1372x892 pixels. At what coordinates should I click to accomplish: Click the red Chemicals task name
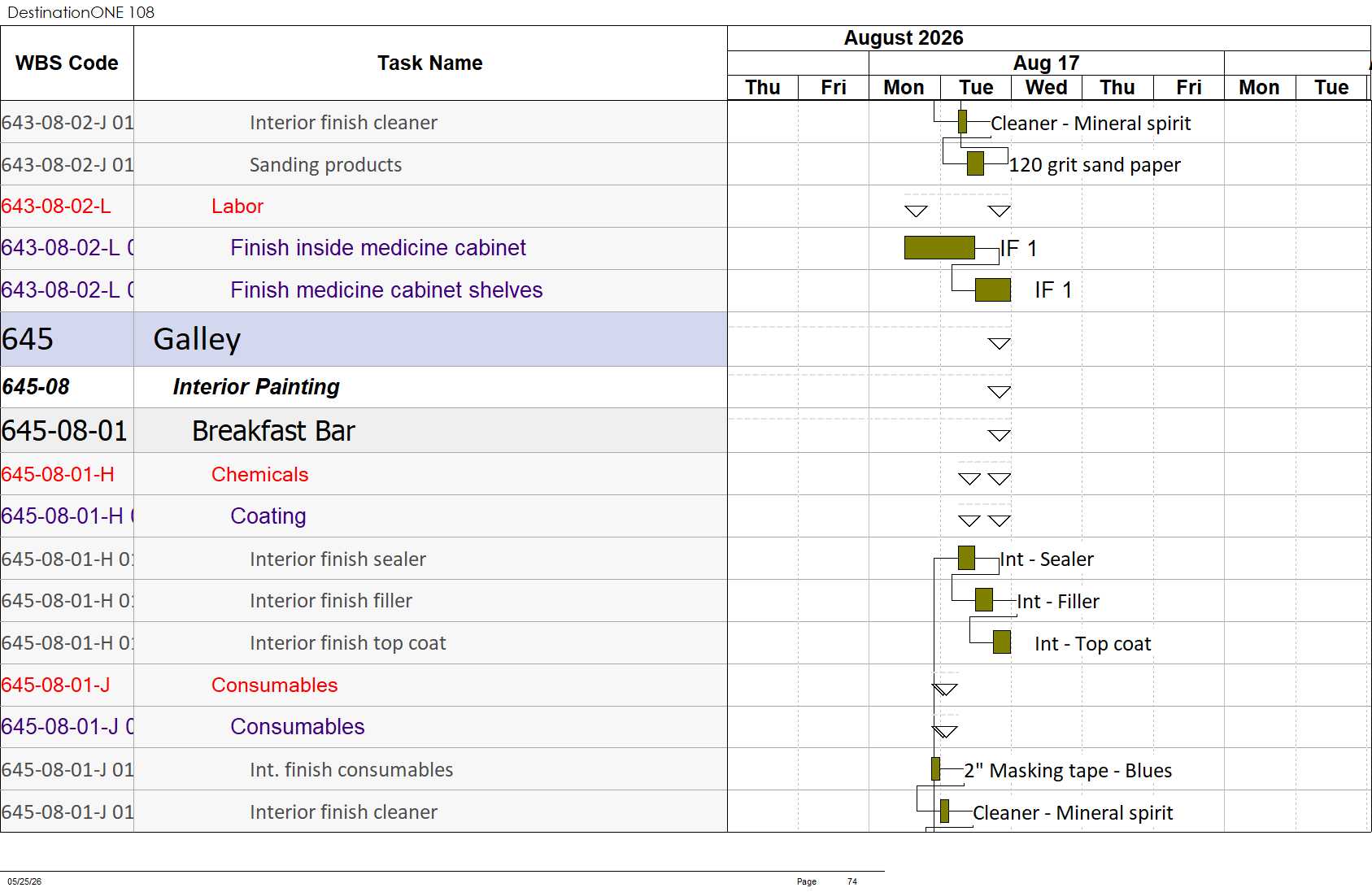pyautogui.click(x=260, y=475)
